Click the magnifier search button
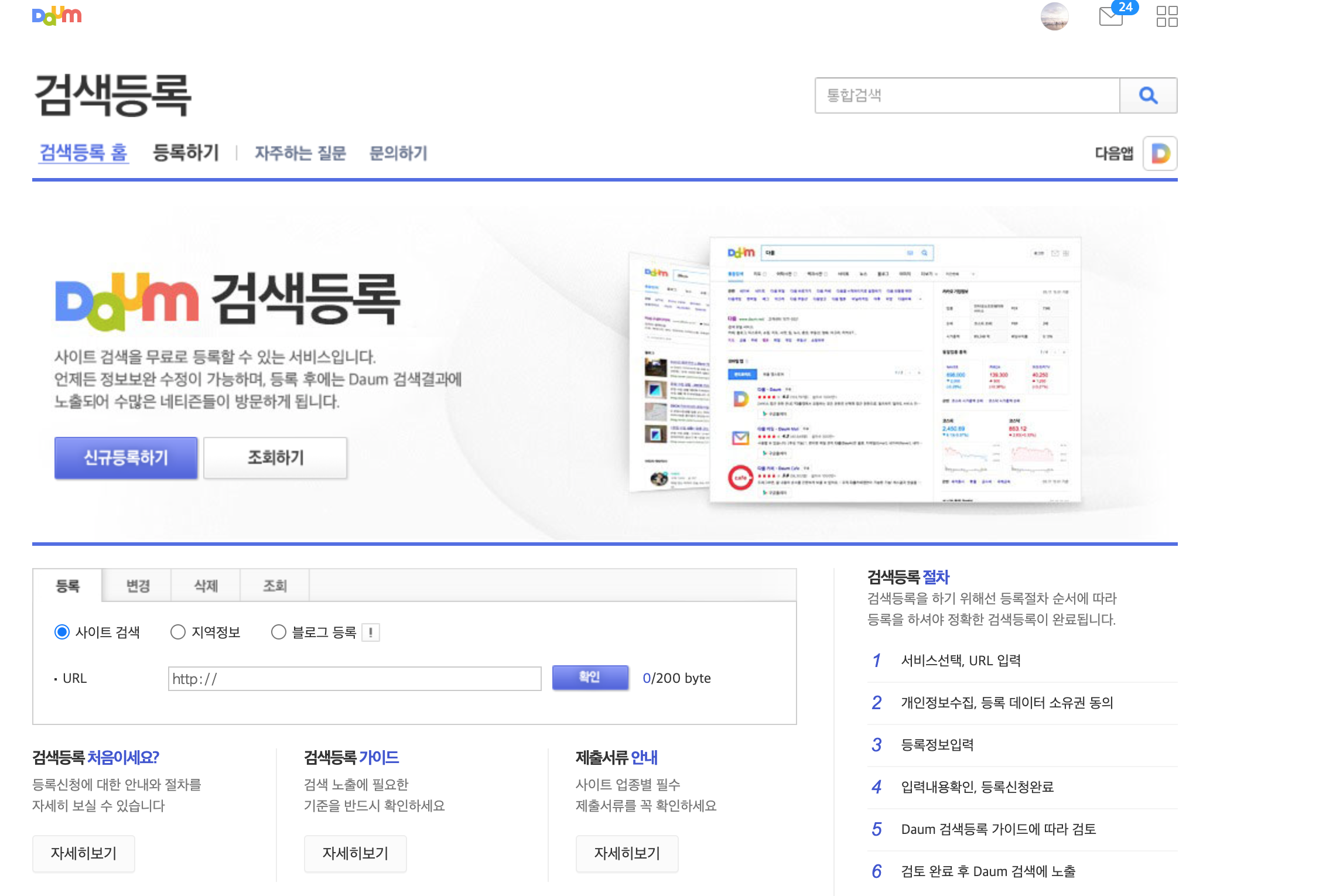This screenshot has width=1326, height=896. point(1148,95)
